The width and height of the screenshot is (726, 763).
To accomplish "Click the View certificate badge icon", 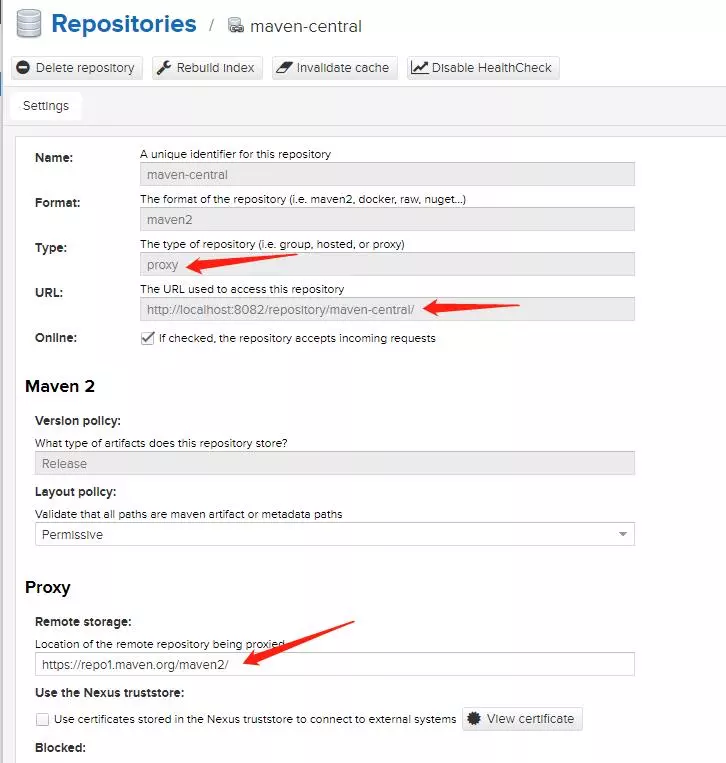I will 474,719.
